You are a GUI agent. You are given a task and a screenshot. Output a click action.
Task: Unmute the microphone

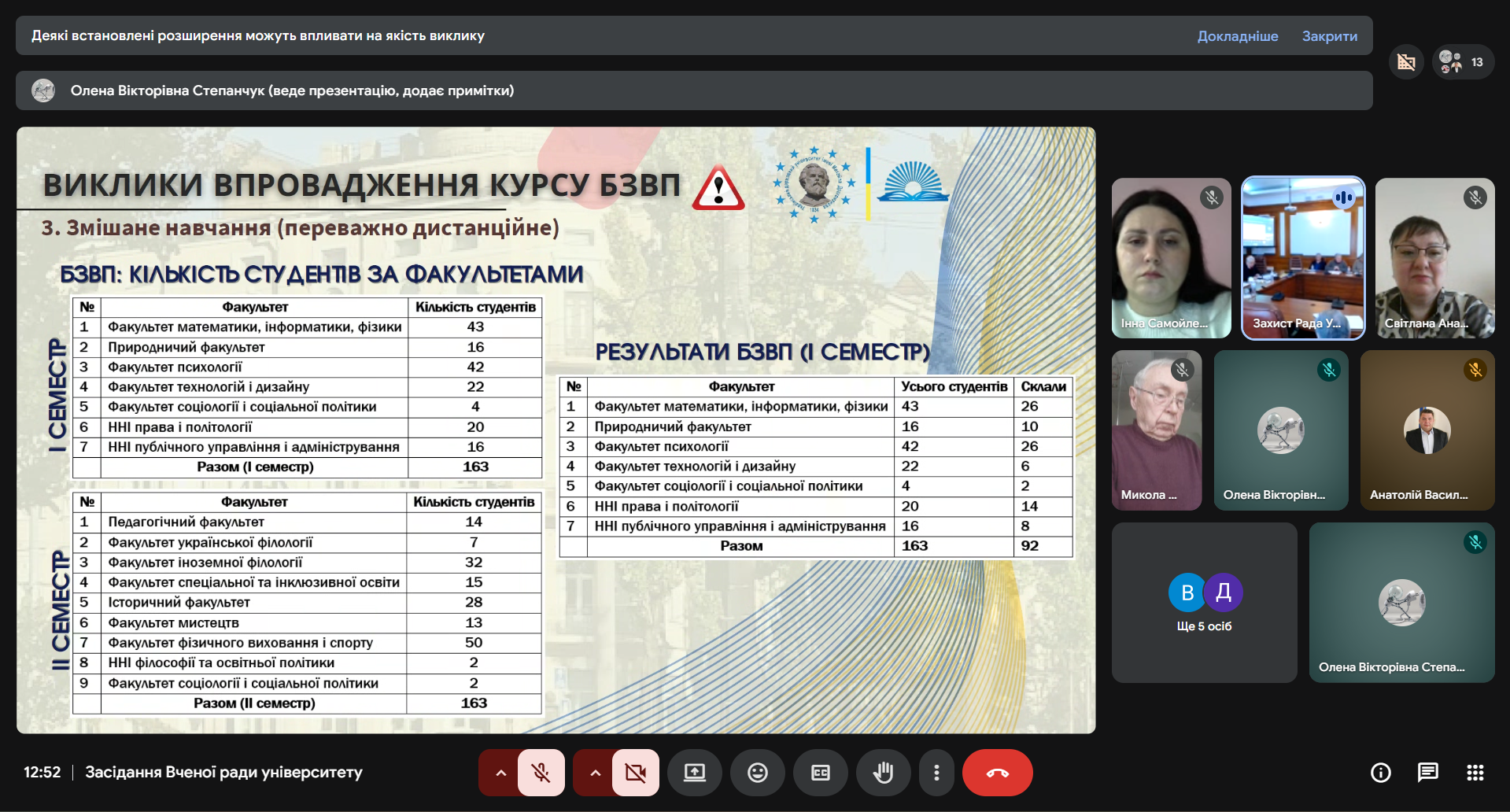[x=541, y=772]
